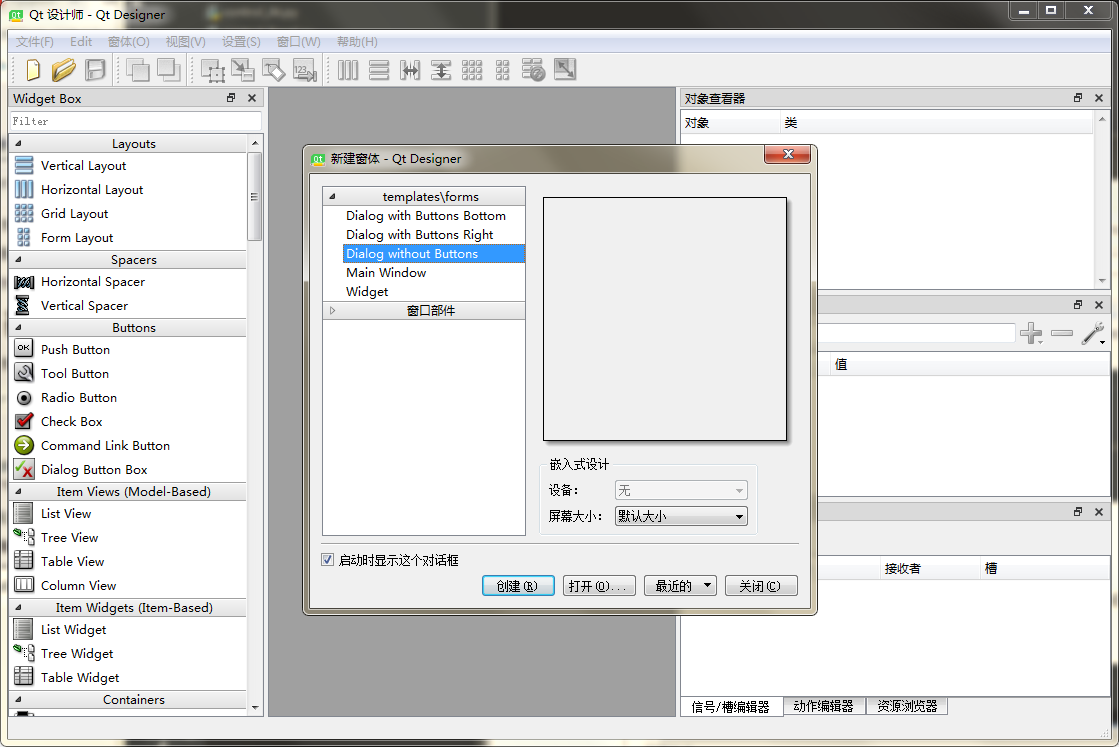Viewport: 1119px width, 747px height.
Task: Pick Push Button icon in Widget Box
Action: [x=24, y=349]
